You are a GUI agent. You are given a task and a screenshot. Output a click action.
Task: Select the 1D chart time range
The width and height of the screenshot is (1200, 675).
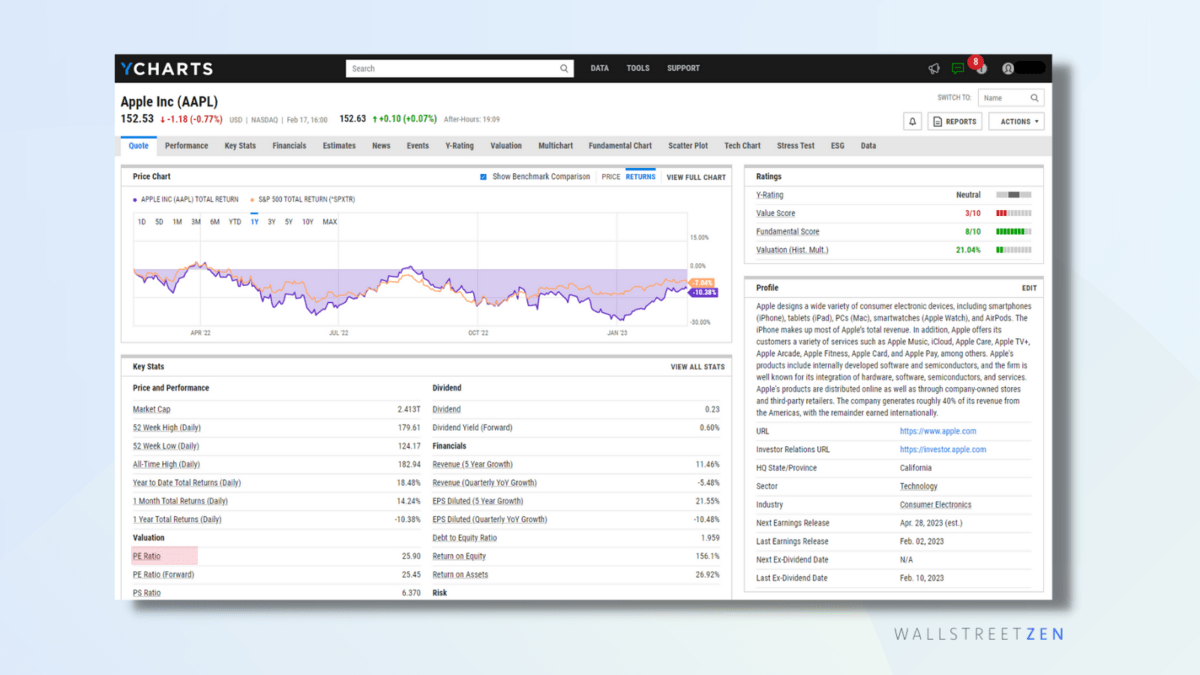point(142,222)
